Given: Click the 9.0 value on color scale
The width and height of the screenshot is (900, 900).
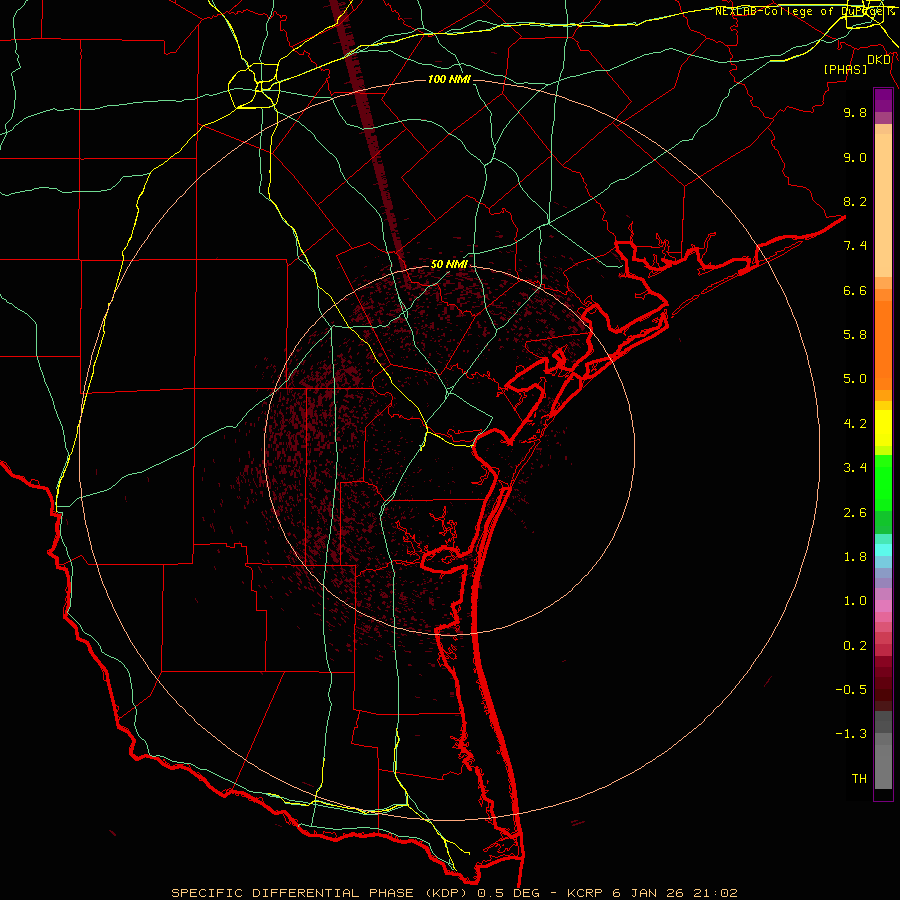Looking at the screenshot, I should pyautogui.click(x=855, y=157).
